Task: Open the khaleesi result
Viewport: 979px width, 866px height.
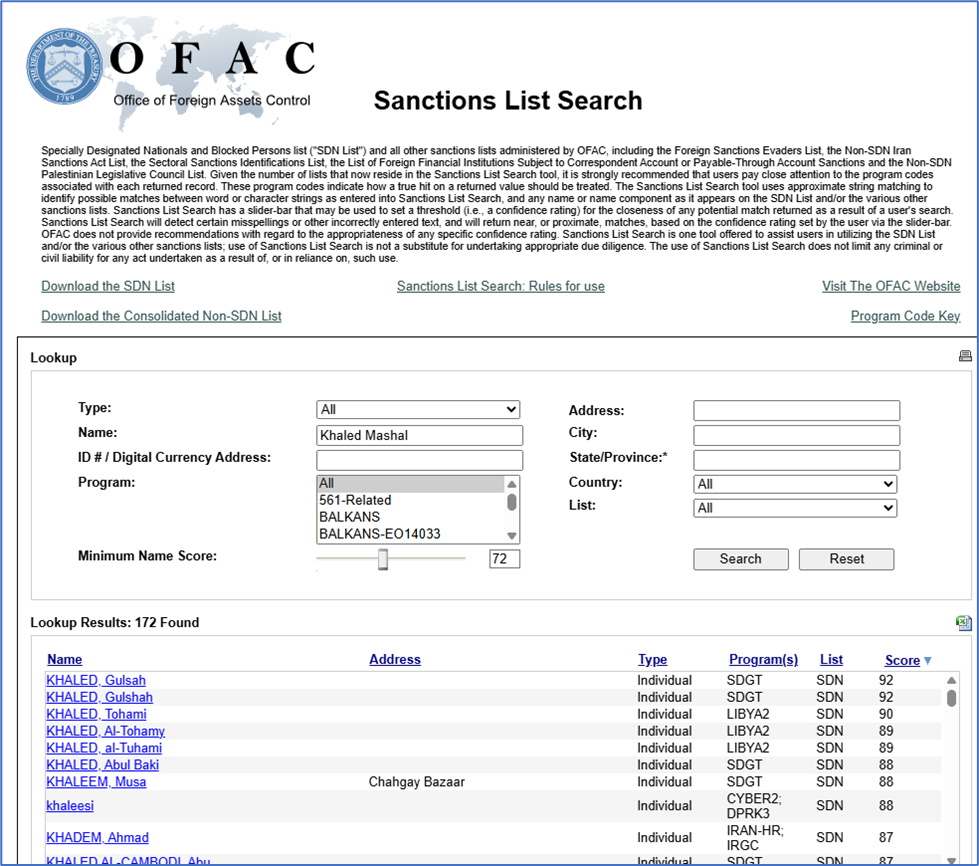Action: click(x=70, y=805)
